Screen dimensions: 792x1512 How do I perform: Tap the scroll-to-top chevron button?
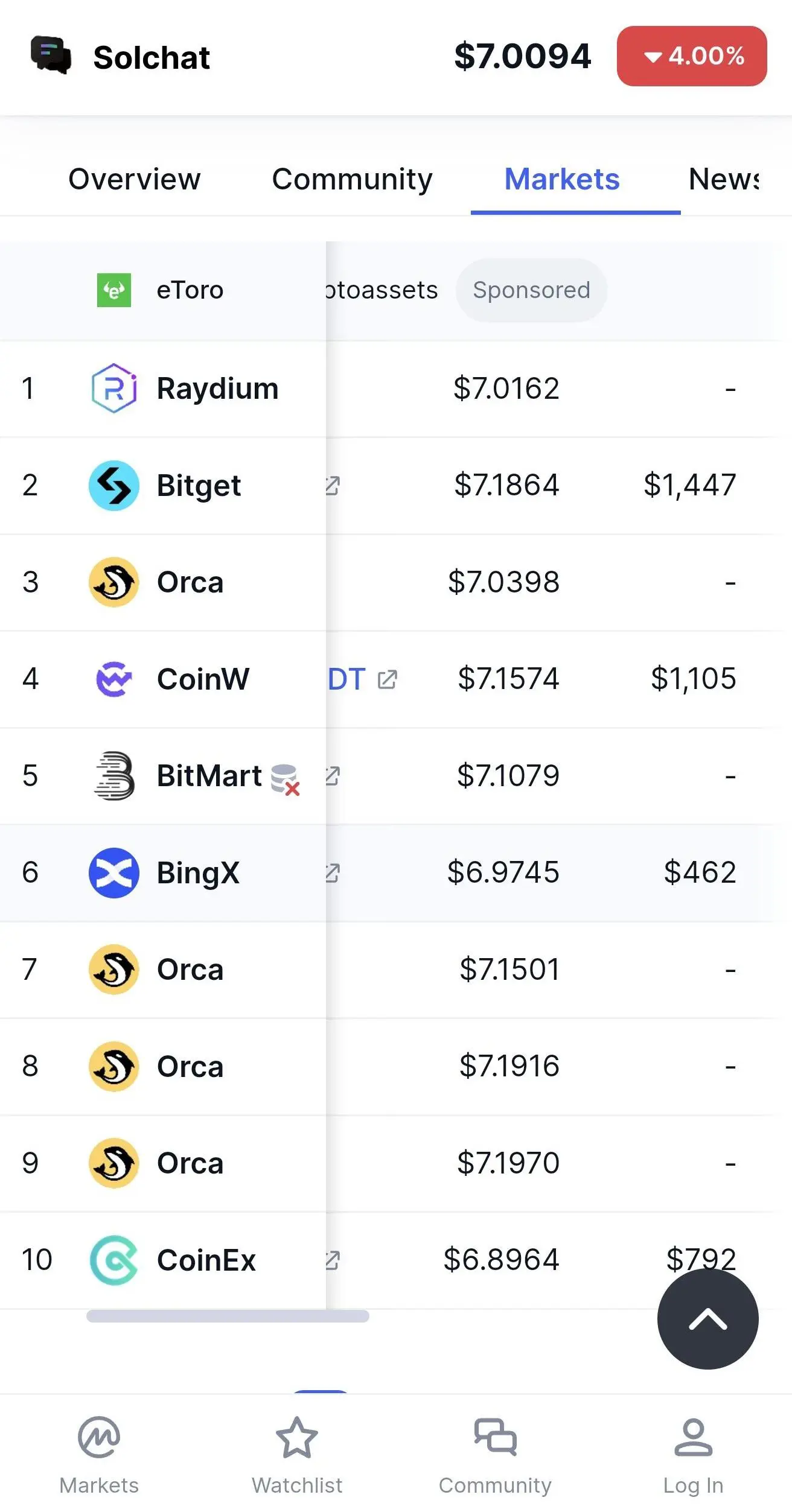click(707, 1319)
